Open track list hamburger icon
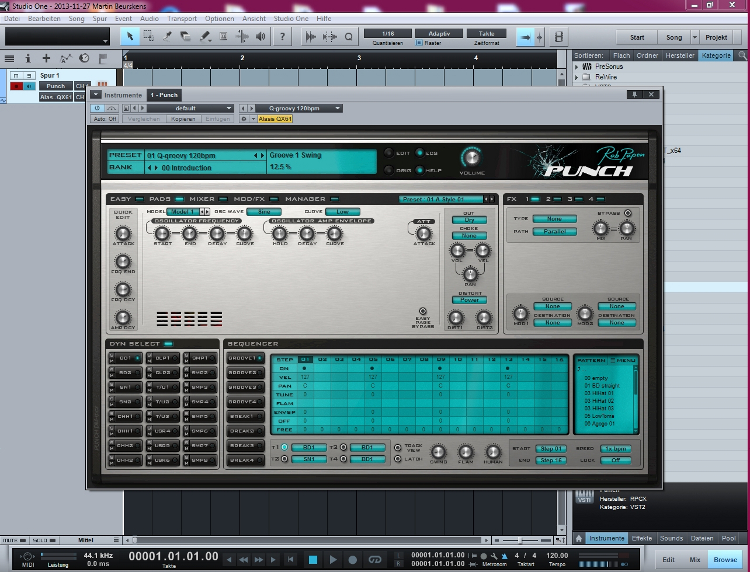Viewport: 750px width, 572px height. coord(9,58)
